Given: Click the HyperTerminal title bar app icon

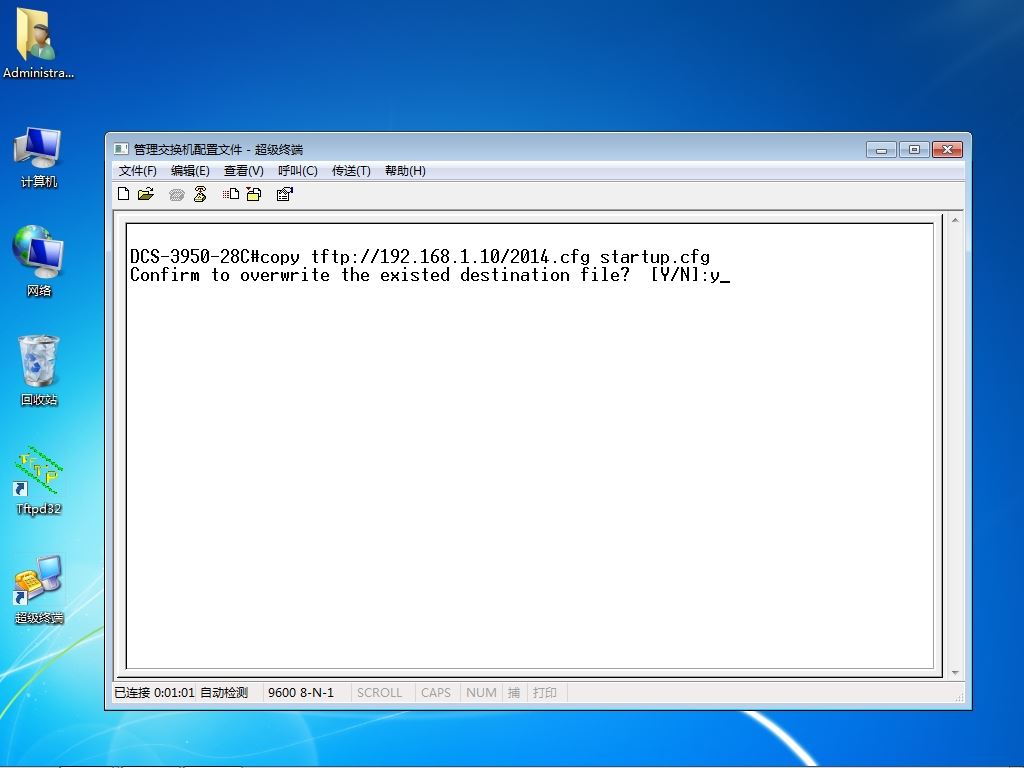Looking at the screenshot, I should pyautogui.click(x=121, y=149).
